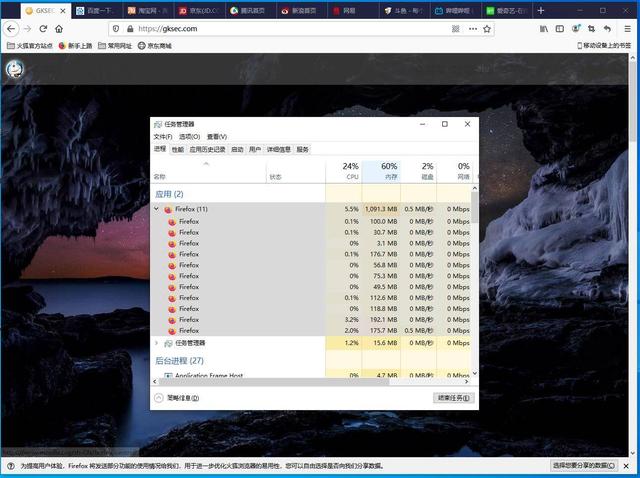The height and width of the screenshot is (478, 640).
Task: Click the Firefox forward arrow
Action: click(27, 29)
